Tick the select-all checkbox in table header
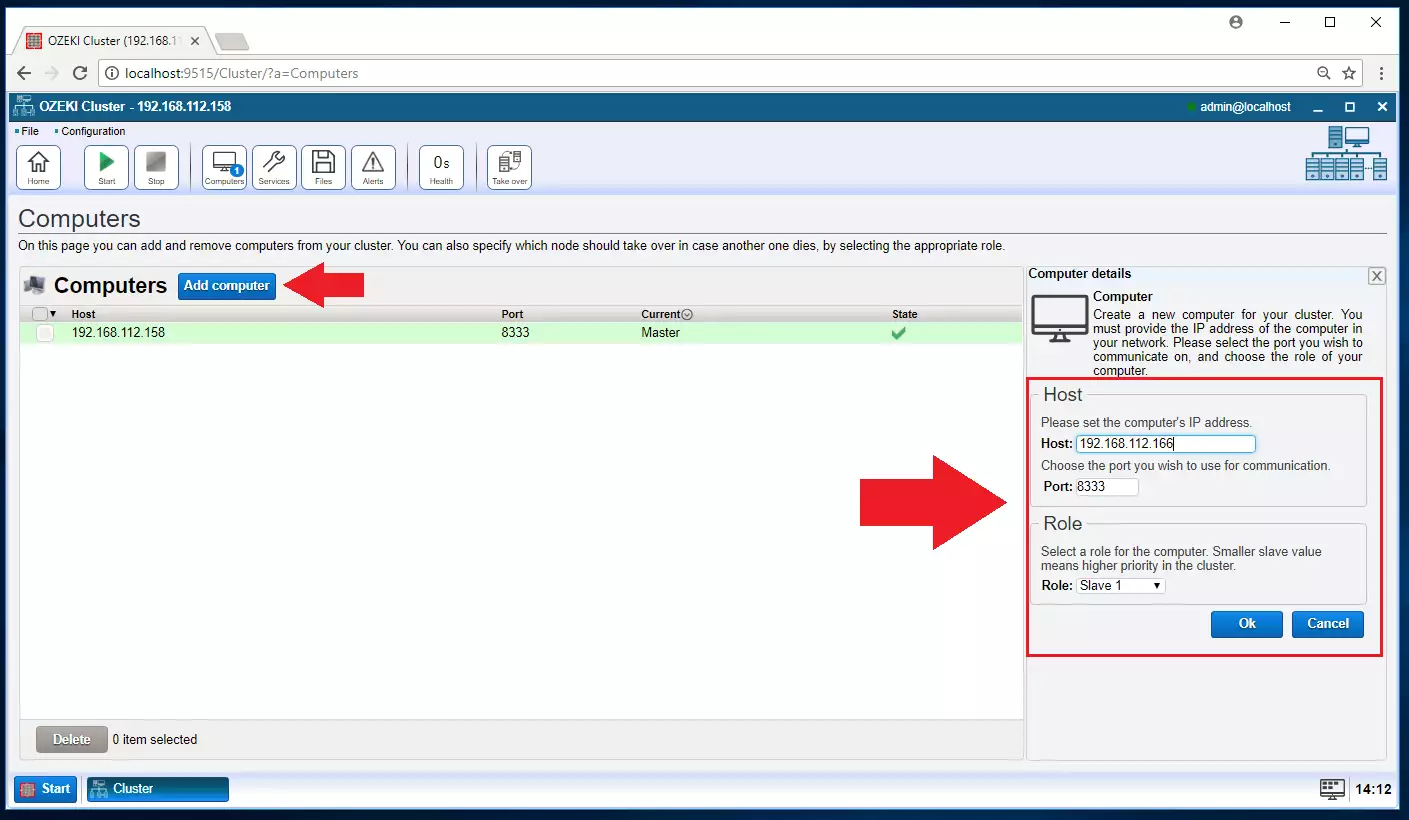This screenshot has height=820, width=1409. point(39,314)
